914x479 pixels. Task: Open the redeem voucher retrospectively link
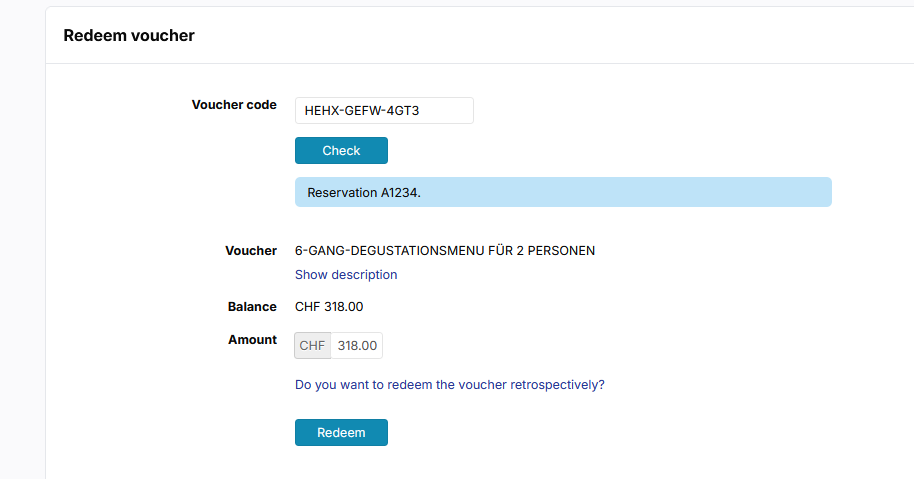tap(449, 385)
